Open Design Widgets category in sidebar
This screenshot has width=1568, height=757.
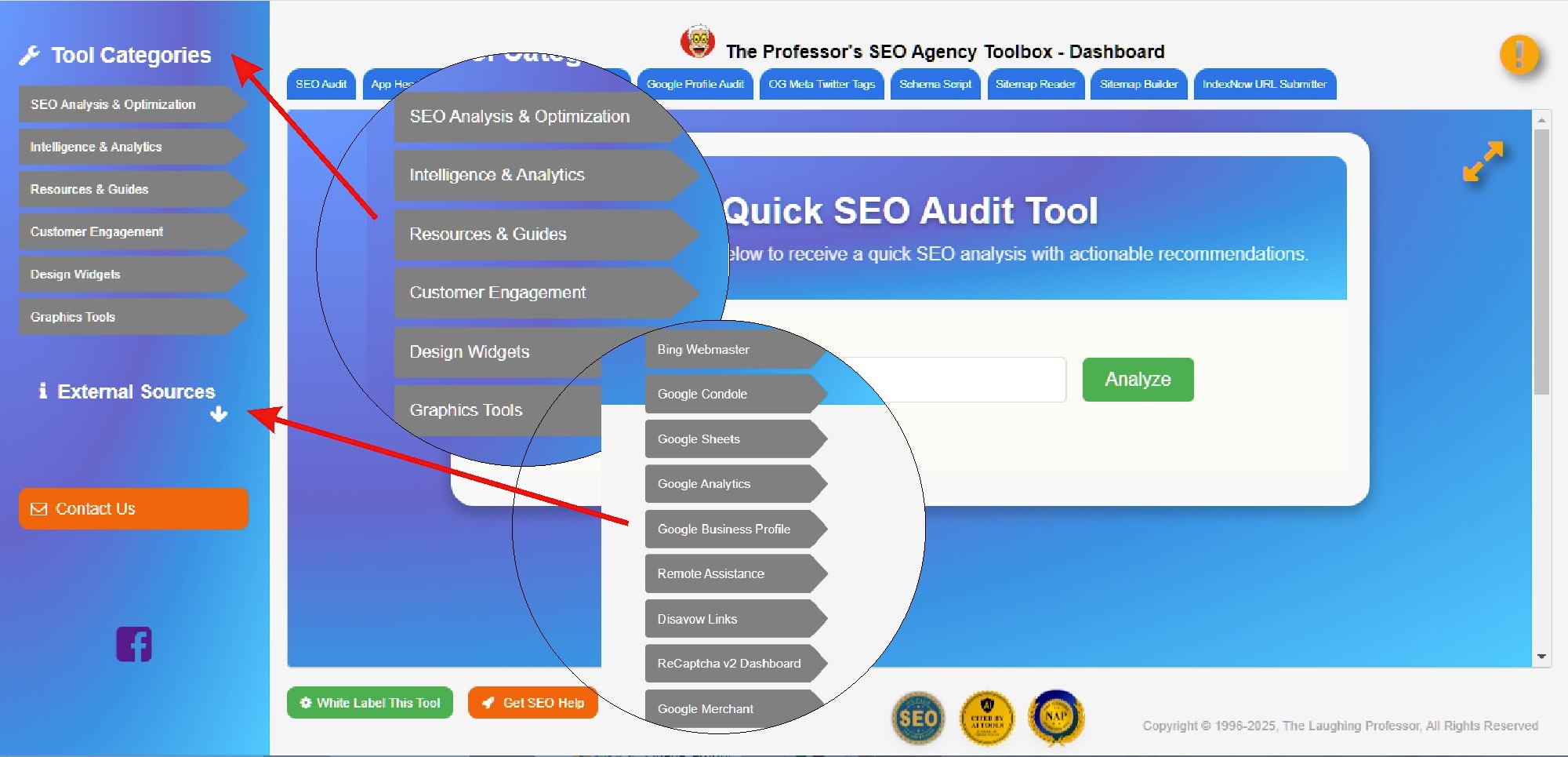tap(132, 274)
